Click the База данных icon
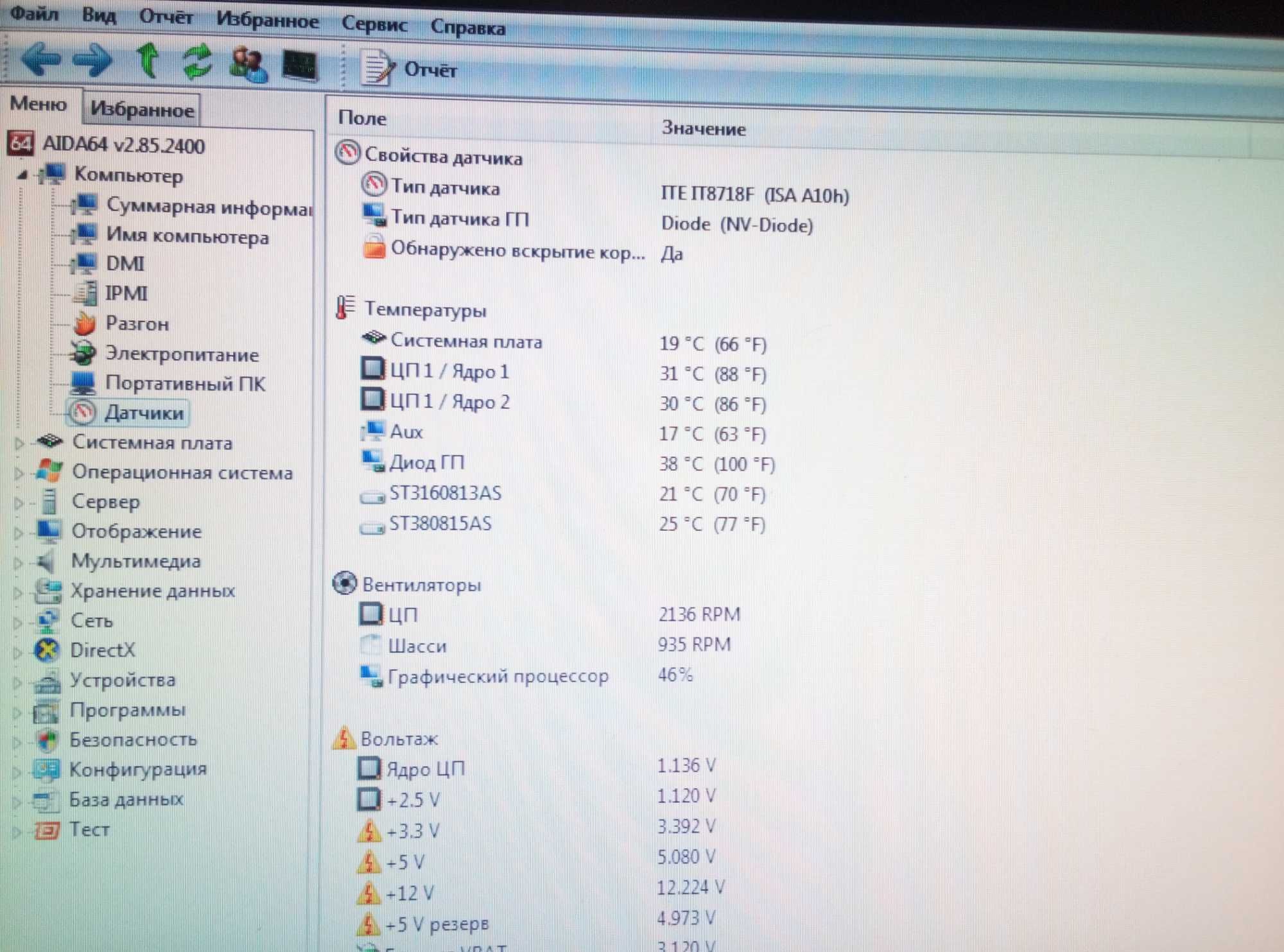The image size is (1284, 952). (46, 800)
